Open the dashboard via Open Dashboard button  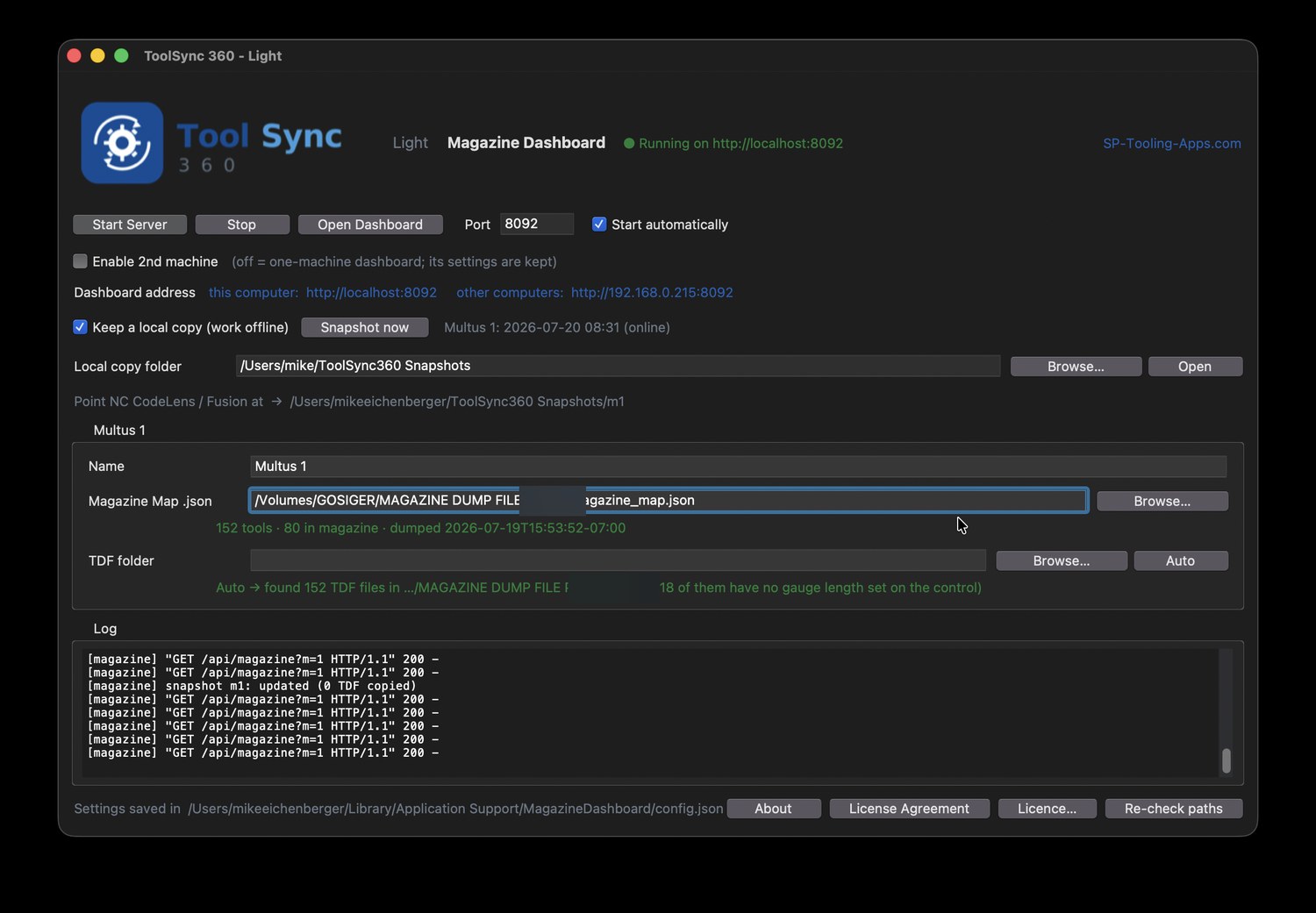point(370,225)
